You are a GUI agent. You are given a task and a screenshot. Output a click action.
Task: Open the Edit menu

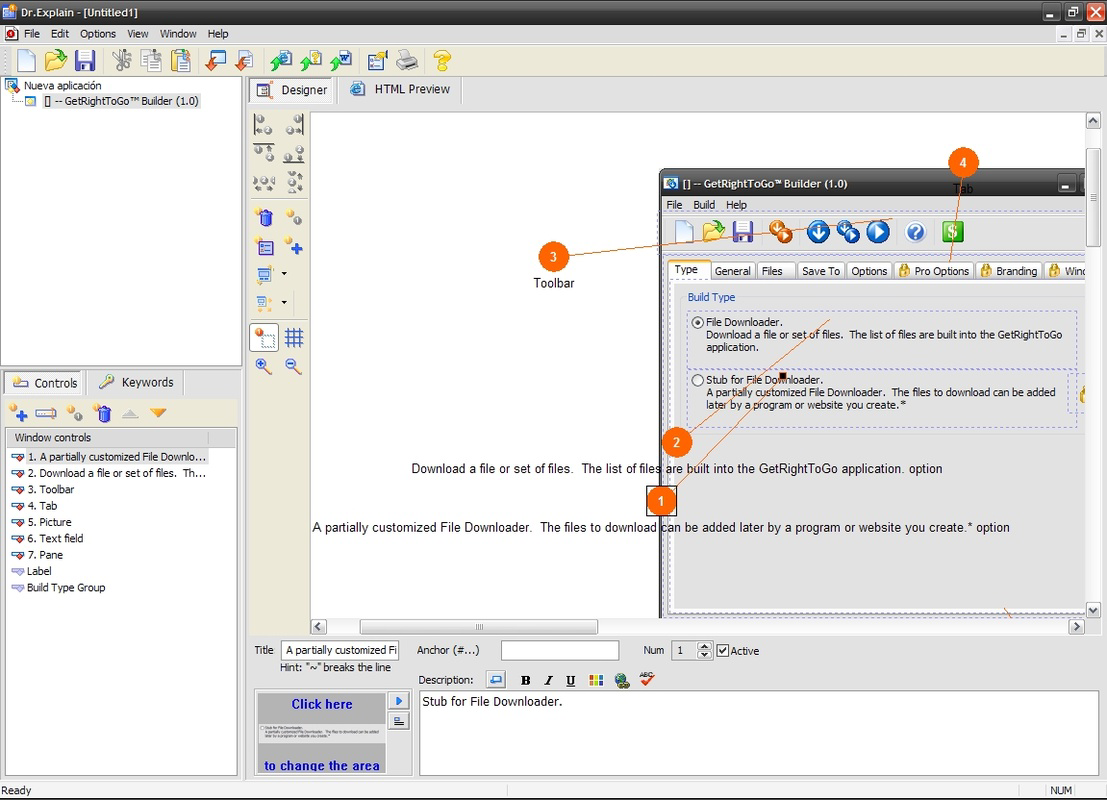coord(60,34)
